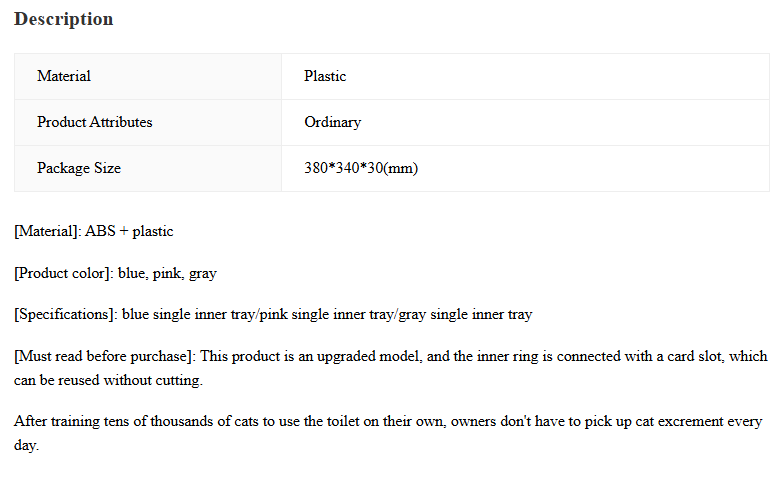Click the Ordinary value cell
772x480 pixels.
coord(525,122)
